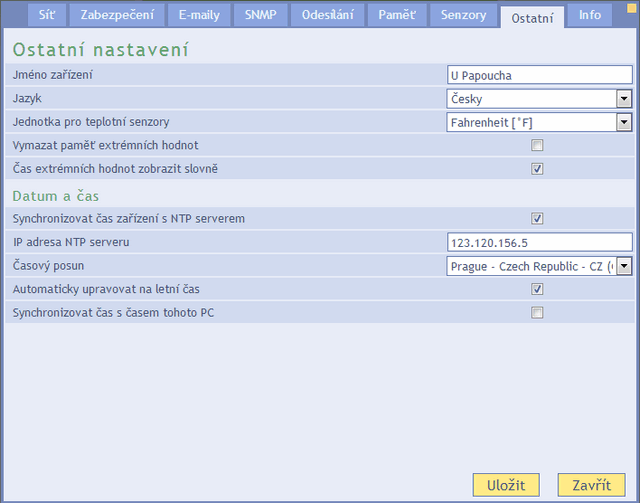Expand the Časový posun timezone dropdown

[x=624, y=266]
